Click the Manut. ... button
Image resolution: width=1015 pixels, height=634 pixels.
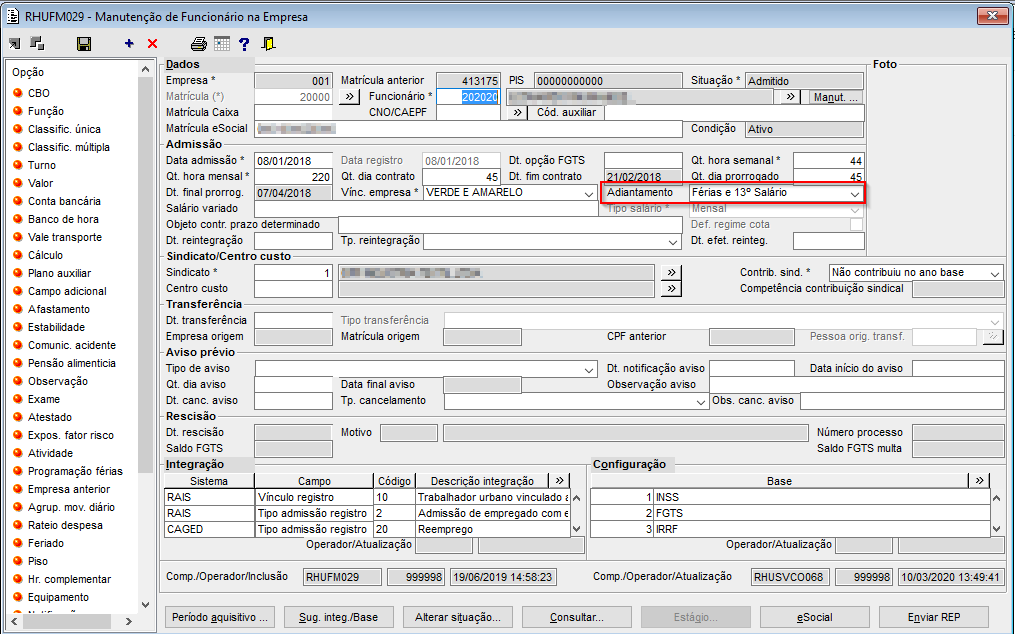click(836, 97)
